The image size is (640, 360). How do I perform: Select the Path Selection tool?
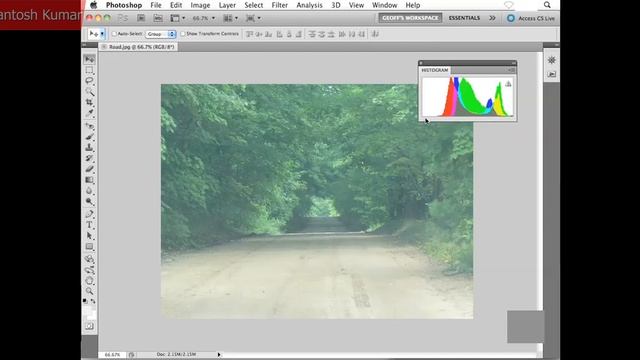point(89,236)
